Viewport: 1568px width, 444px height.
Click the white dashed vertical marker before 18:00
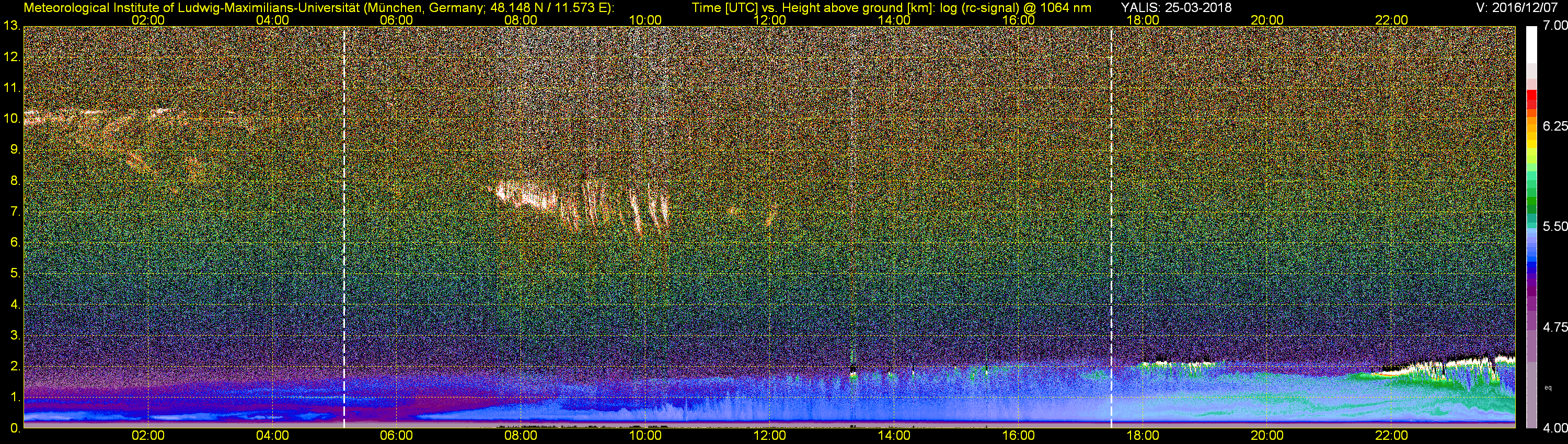[1112, 227]
